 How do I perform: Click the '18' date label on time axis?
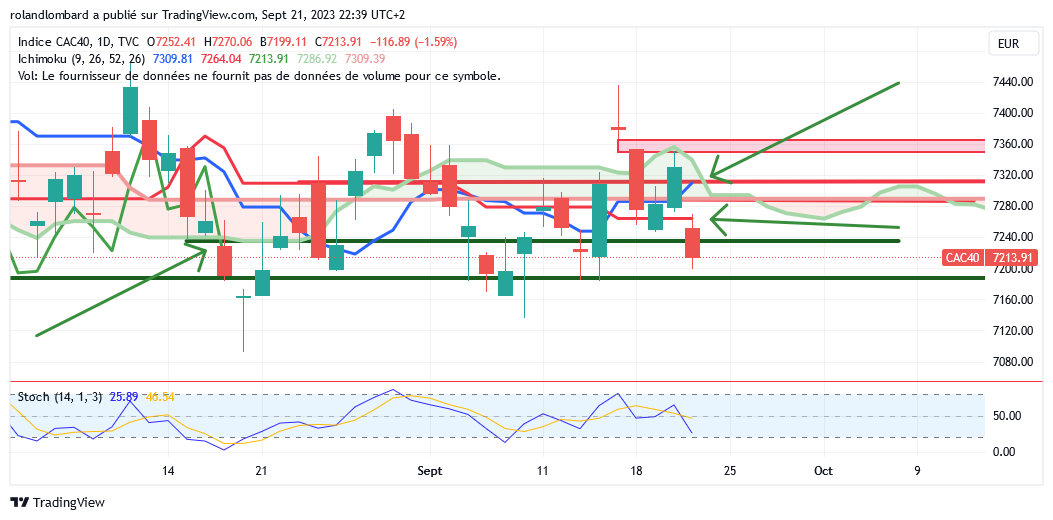tap(637, 471)
